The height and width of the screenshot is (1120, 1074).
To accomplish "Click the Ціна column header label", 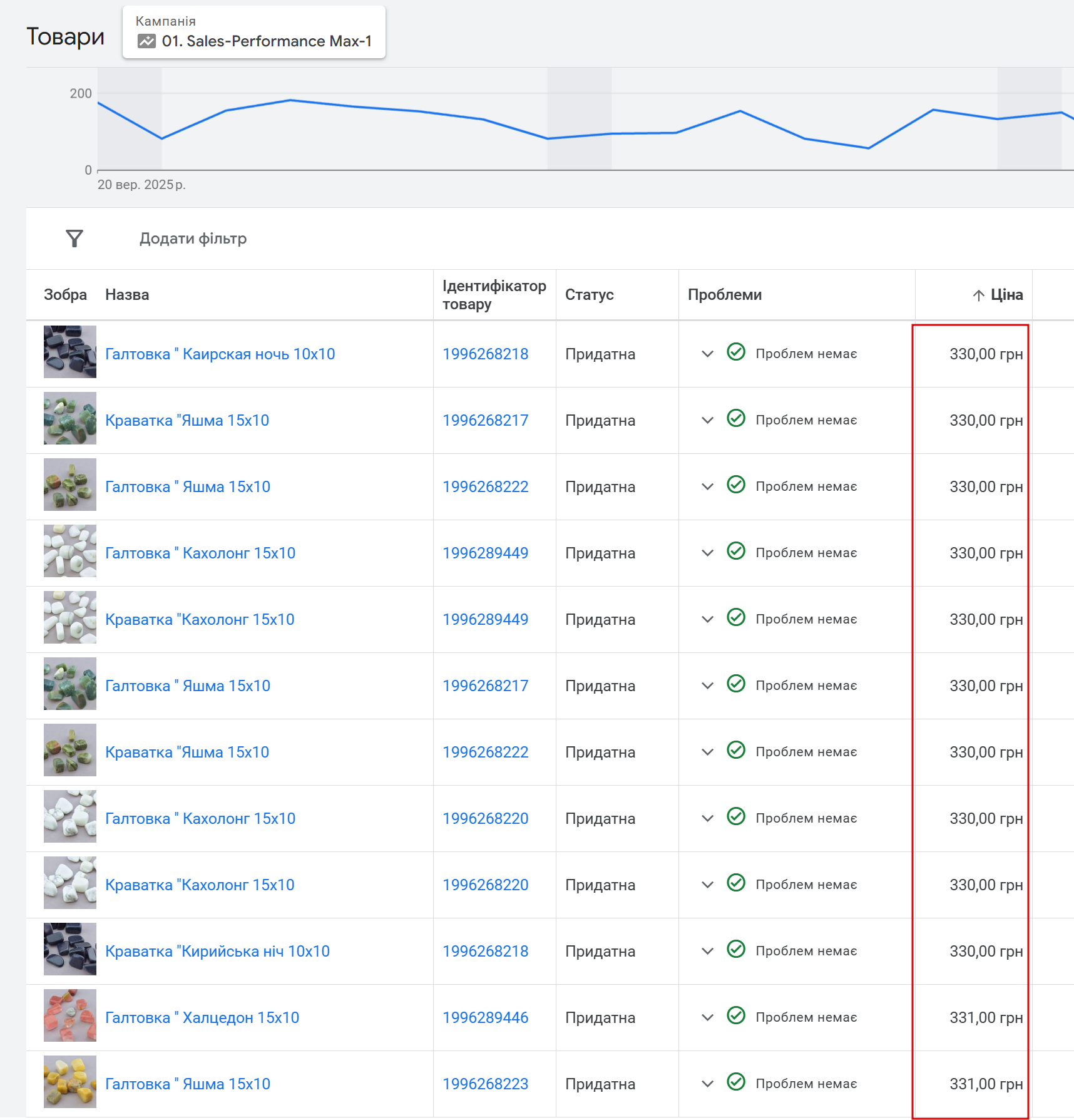I will click(1007, 295).
